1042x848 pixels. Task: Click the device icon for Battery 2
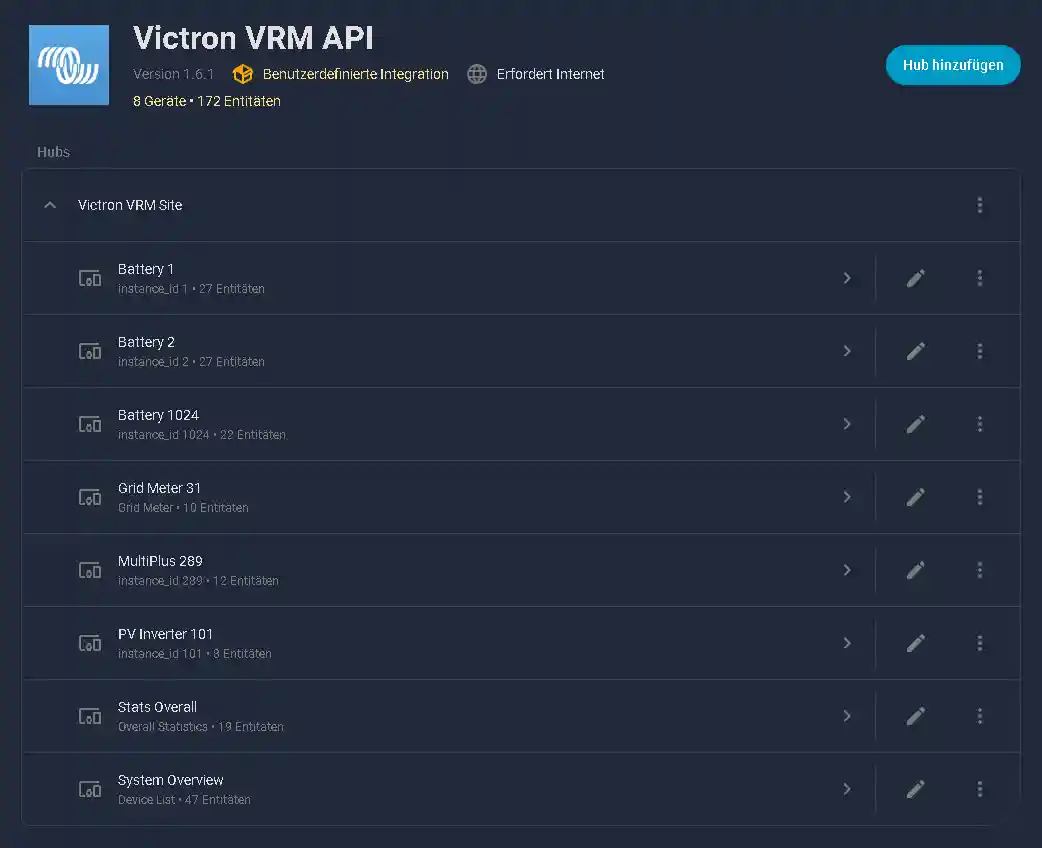(90, 352)
